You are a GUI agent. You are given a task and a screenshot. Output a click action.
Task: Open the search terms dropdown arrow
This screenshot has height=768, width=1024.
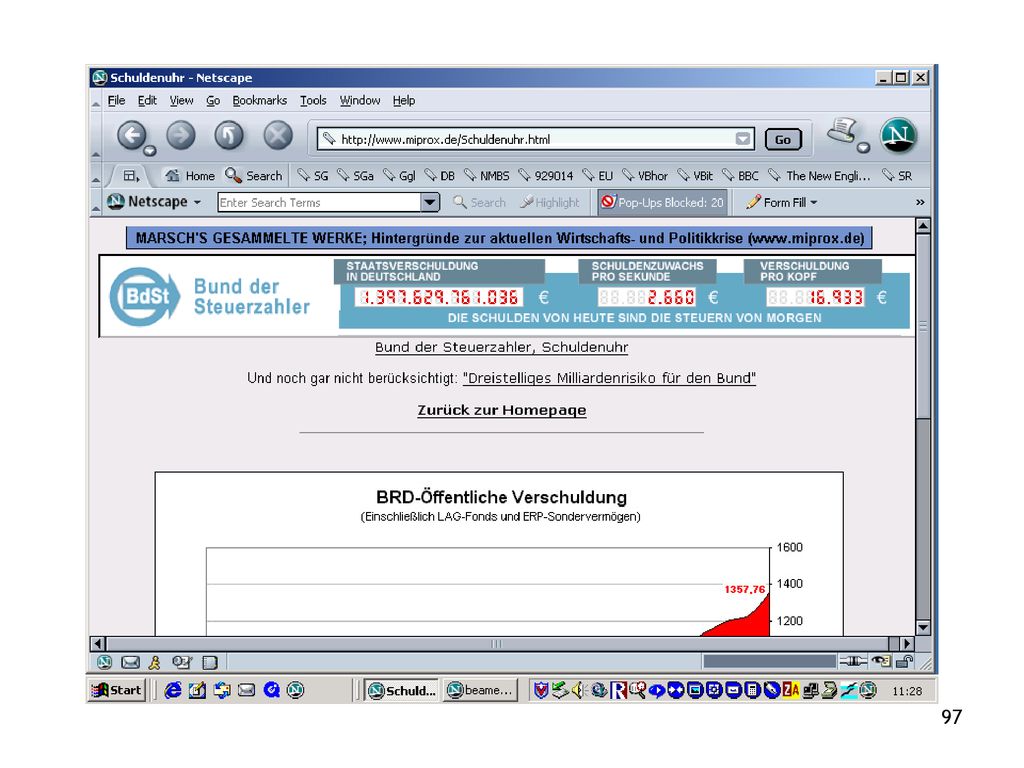pos(430,202)
